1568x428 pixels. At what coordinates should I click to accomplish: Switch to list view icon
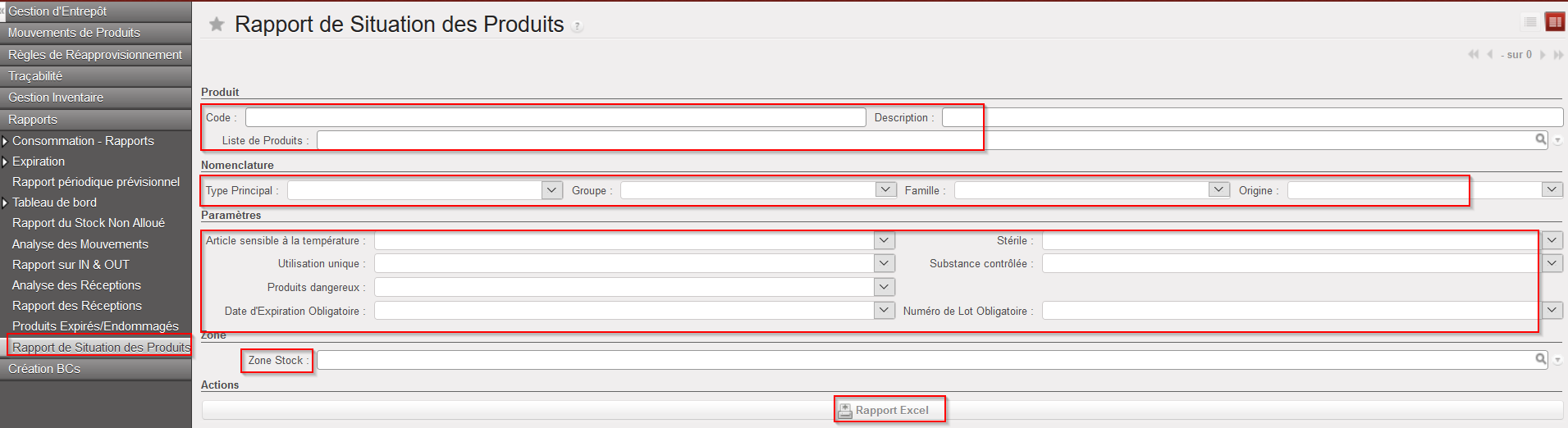(x=1530, y=22)
